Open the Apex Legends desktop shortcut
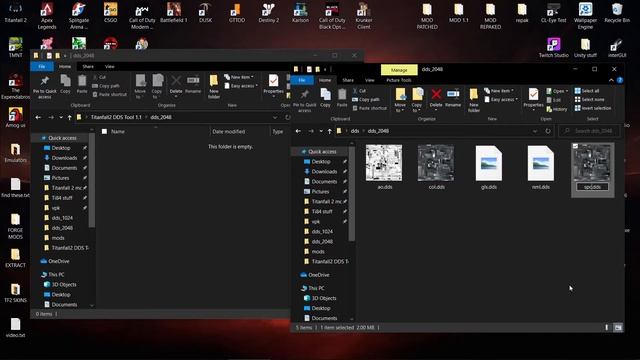The image size is (640, 360). [x=47, y=16]
